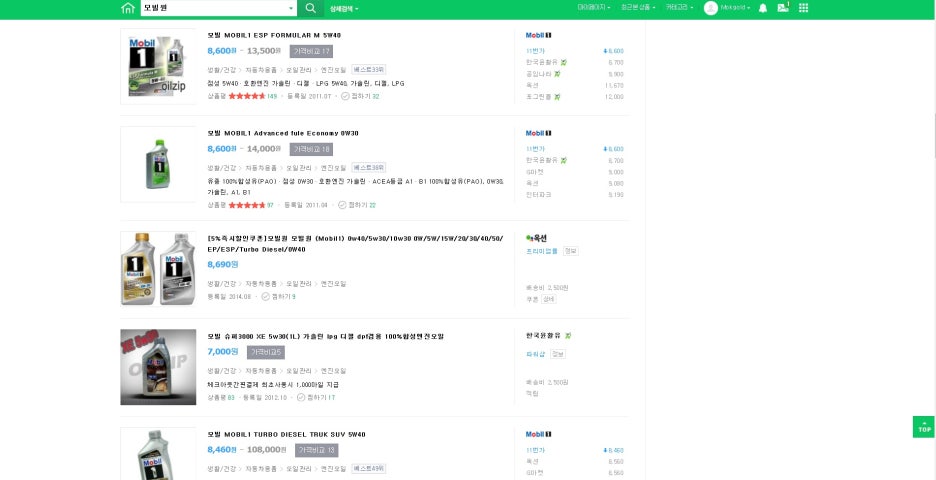Screen dimensions: 936x480
Task: Click the TOP scroll-to-top button
Action: pyautogui.click(x=924, y=427)
